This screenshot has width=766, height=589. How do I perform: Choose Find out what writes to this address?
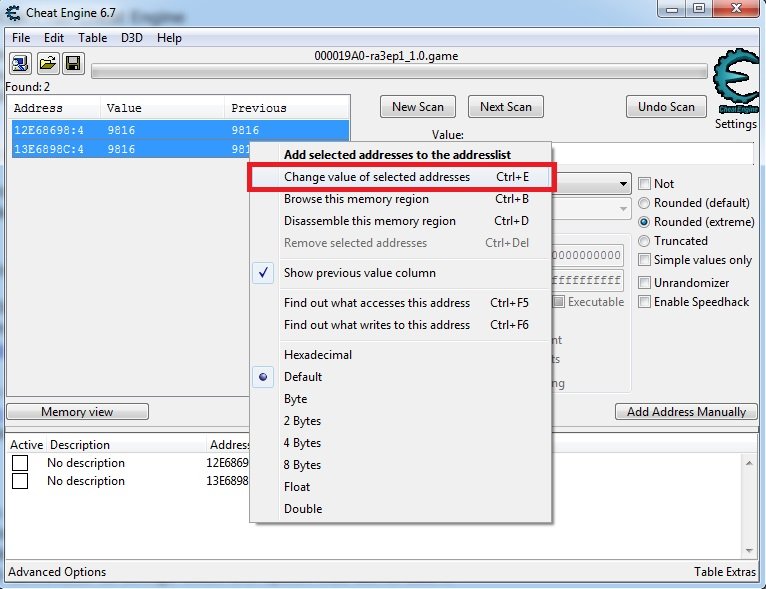point(401,325)
